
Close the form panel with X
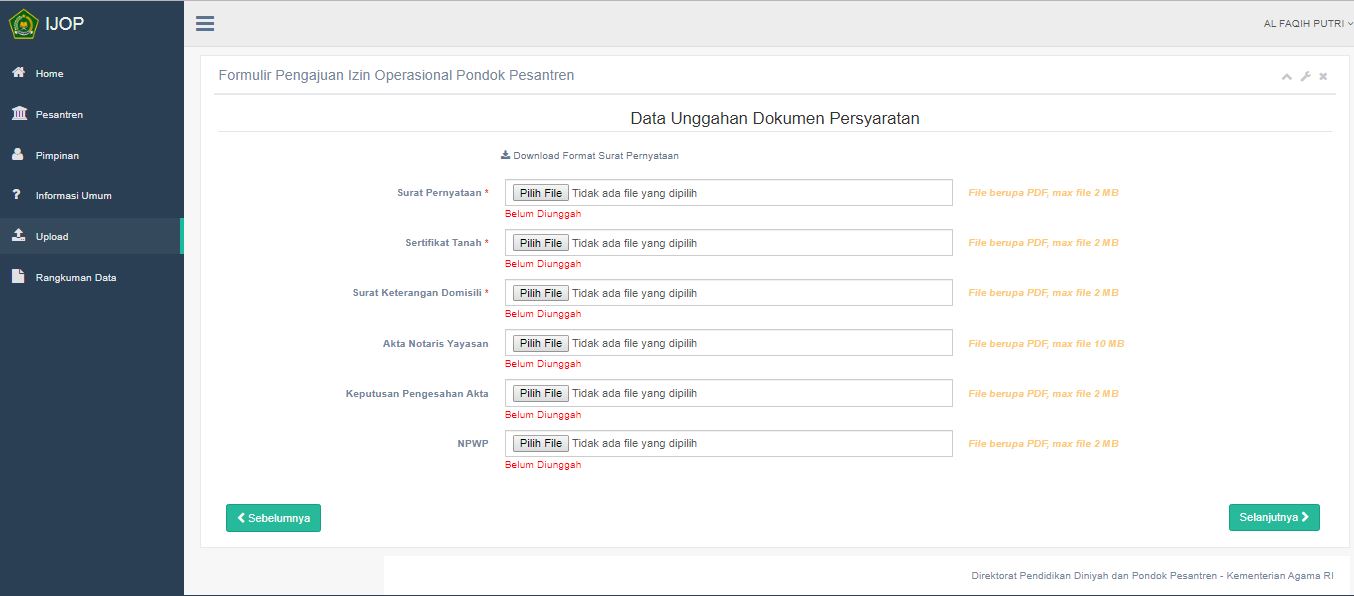coord(1323,77)
